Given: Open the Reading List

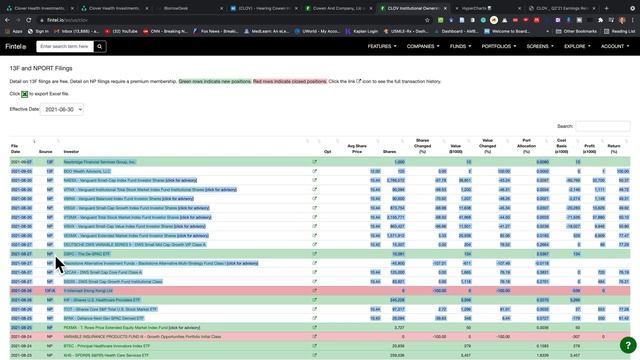Looking at the screenshot, I should (620, 31).
